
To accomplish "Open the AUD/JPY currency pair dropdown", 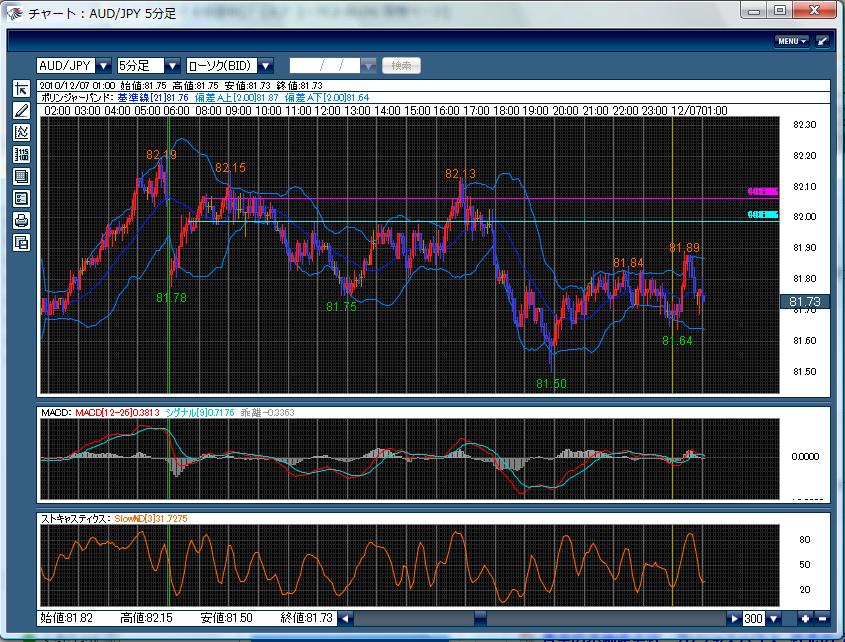I will (x=104, y=66).
